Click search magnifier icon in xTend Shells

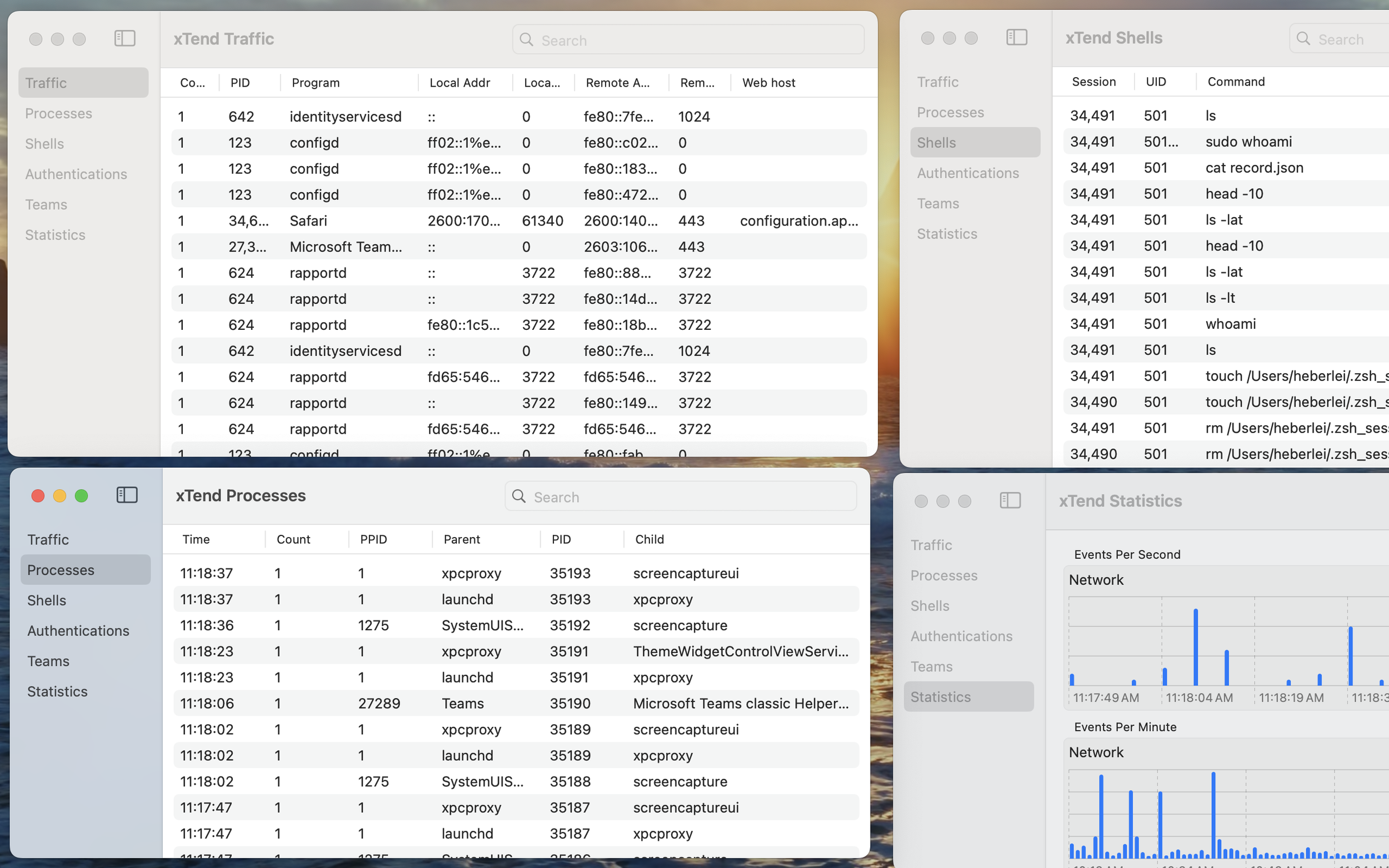coord(1303,38)
